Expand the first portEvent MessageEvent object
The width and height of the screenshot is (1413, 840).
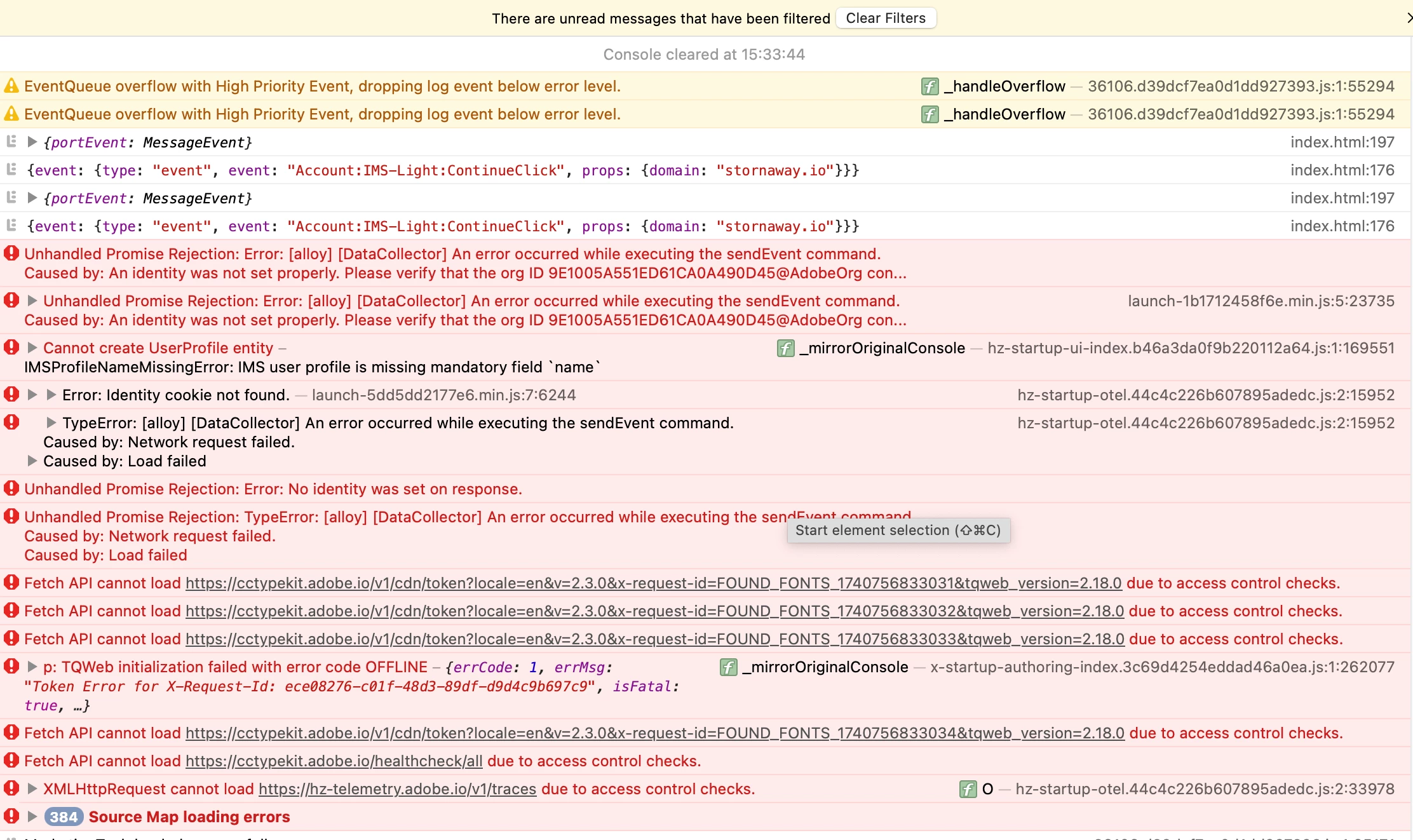32,142
